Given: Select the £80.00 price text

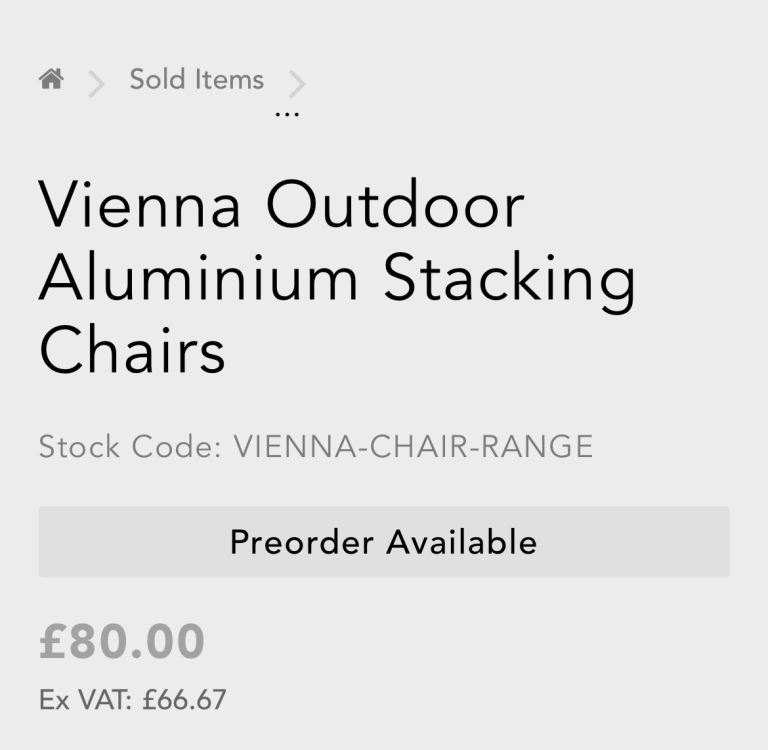Looking at the screenshot, I should (122, 641).
